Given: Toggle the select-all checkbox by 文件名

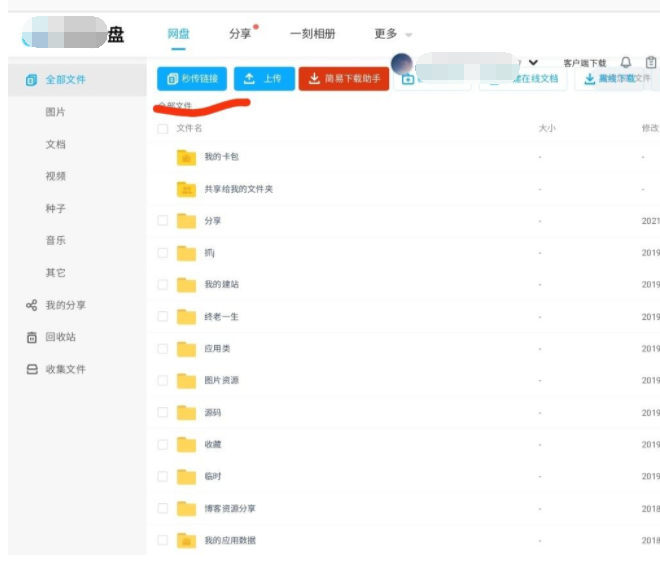Looking at the screenshot, I should click(162, 128).
